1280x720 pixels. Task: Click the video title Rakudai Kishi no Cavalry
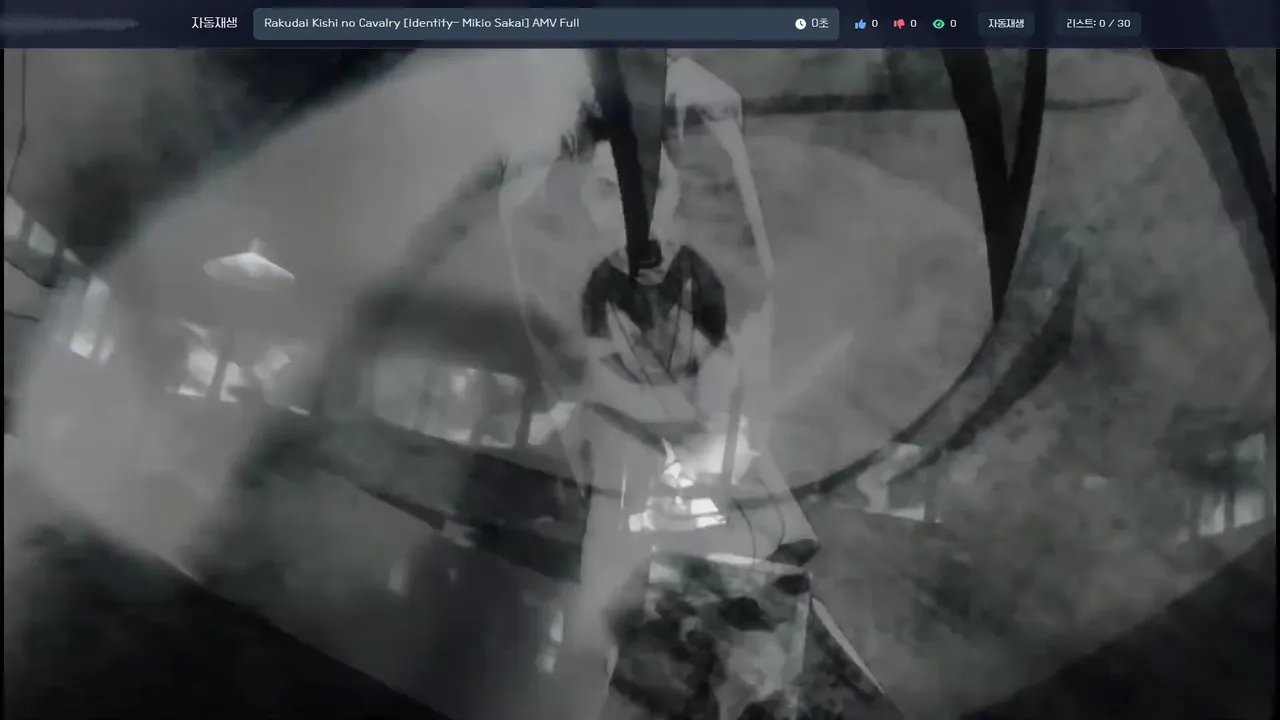(421, 23)
